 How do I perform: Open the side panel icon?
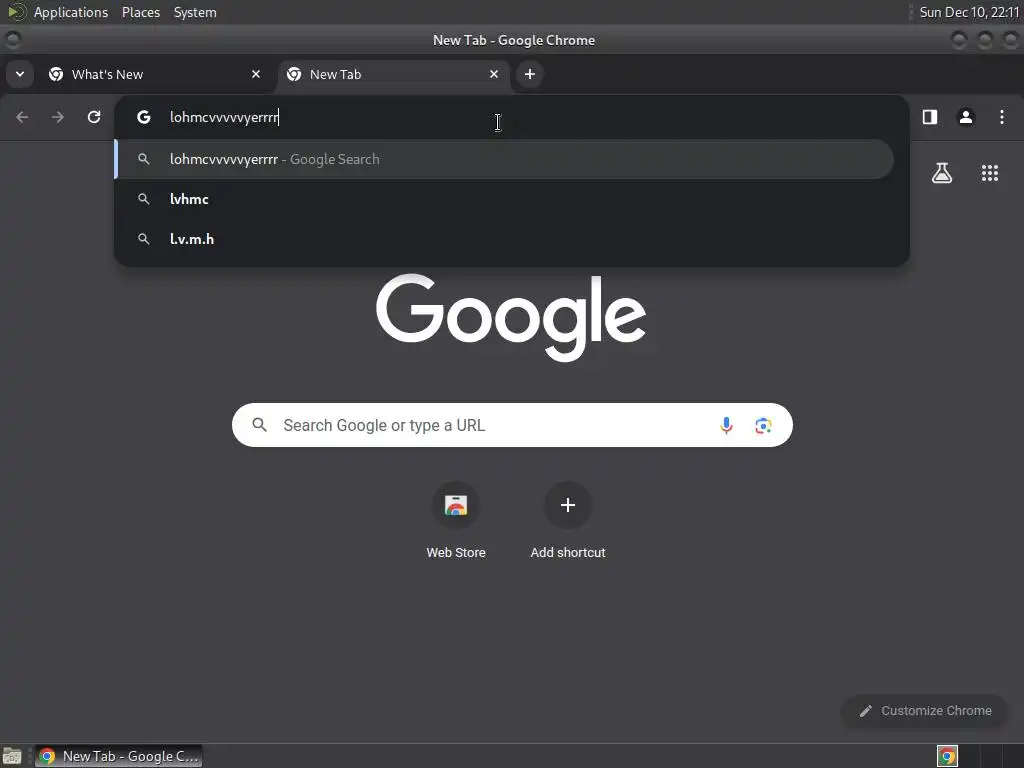pos(930,117)
